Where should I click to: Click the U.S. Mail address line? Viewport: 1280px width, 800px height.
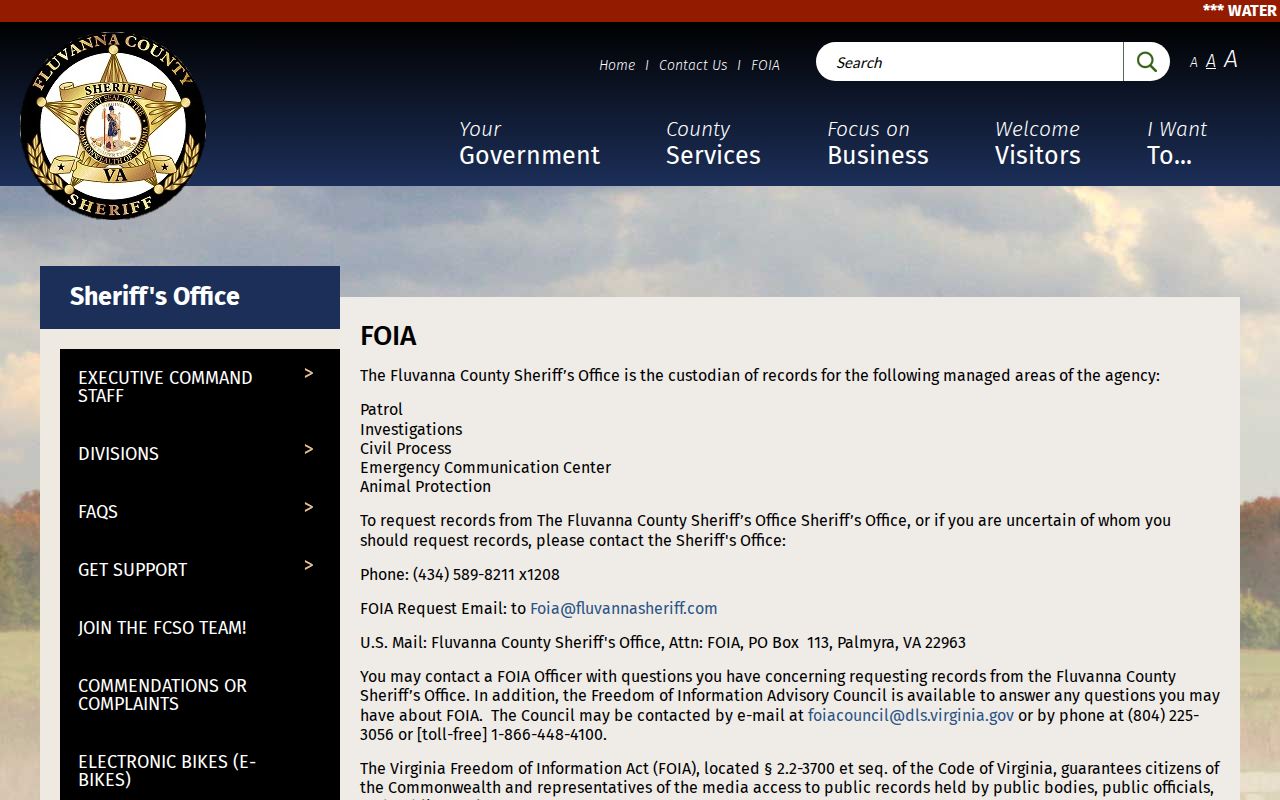click(x=663, y=643)
